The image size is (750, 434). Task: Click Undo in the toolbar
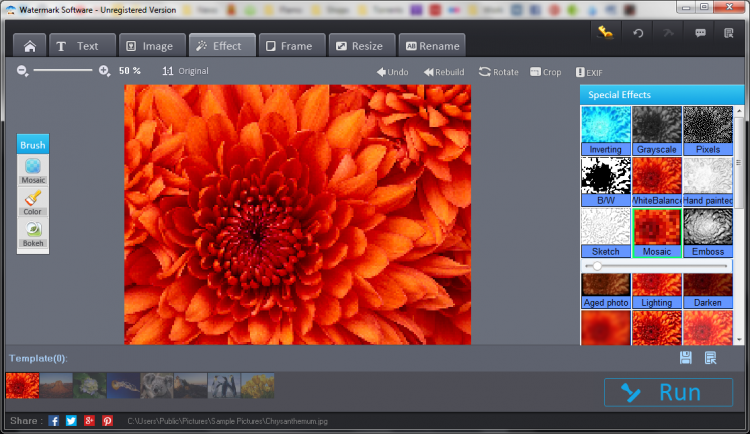click(392, 72)
